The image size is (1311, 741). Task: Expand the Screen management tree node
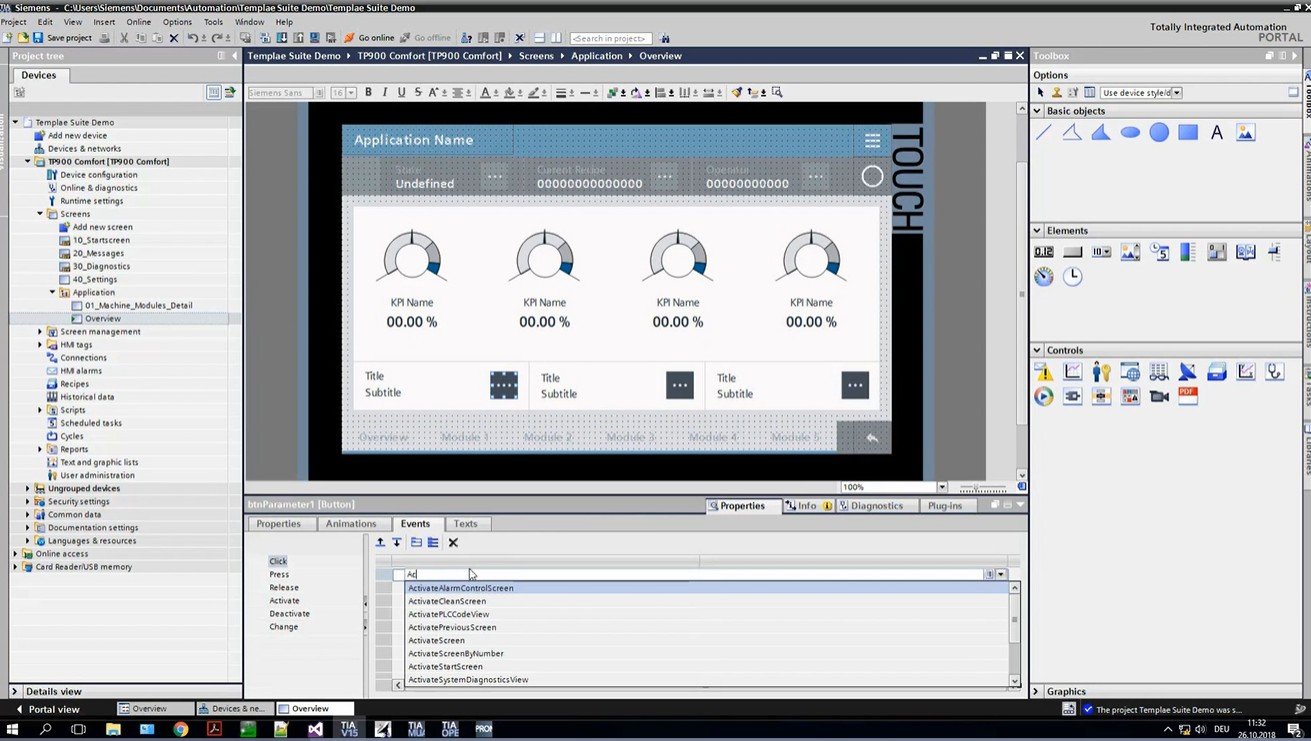(x=40, y=331)
